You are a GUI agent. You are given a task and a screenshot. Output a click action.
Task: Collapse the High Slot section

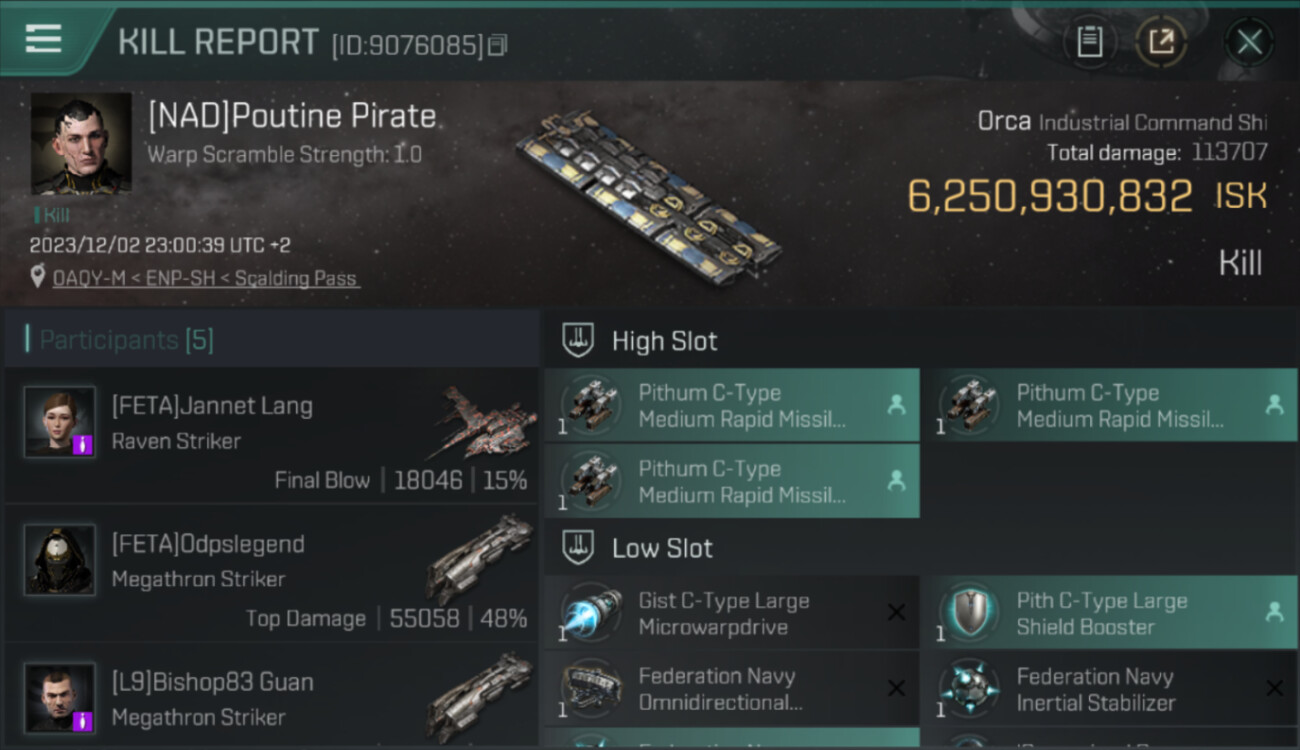pos(664,341)
